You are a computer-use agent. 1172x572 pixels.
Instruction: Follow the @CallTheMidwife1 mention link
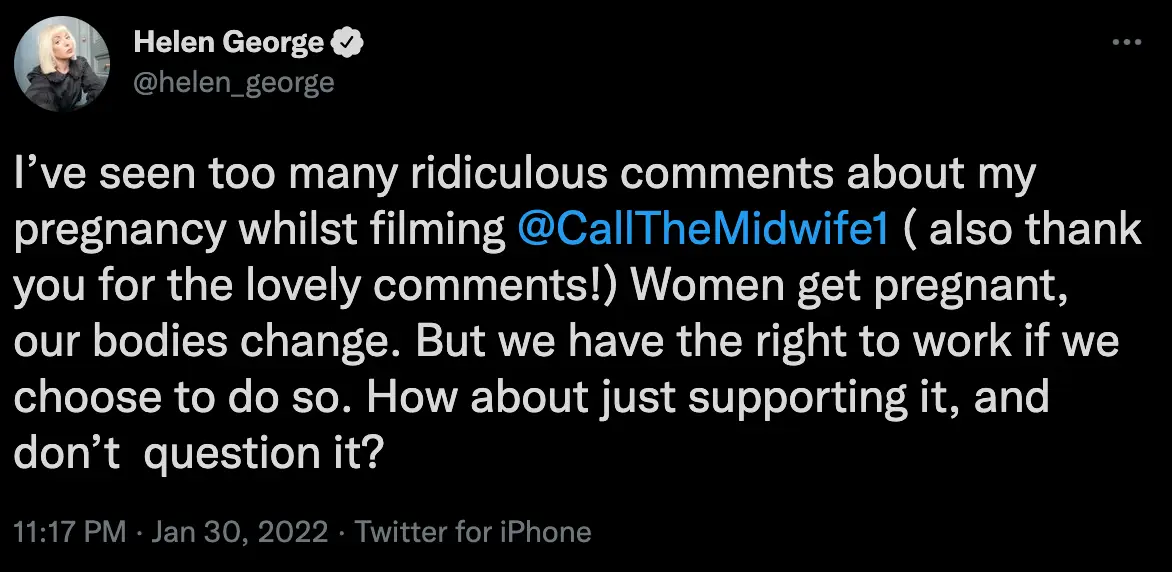click(702, 230)
